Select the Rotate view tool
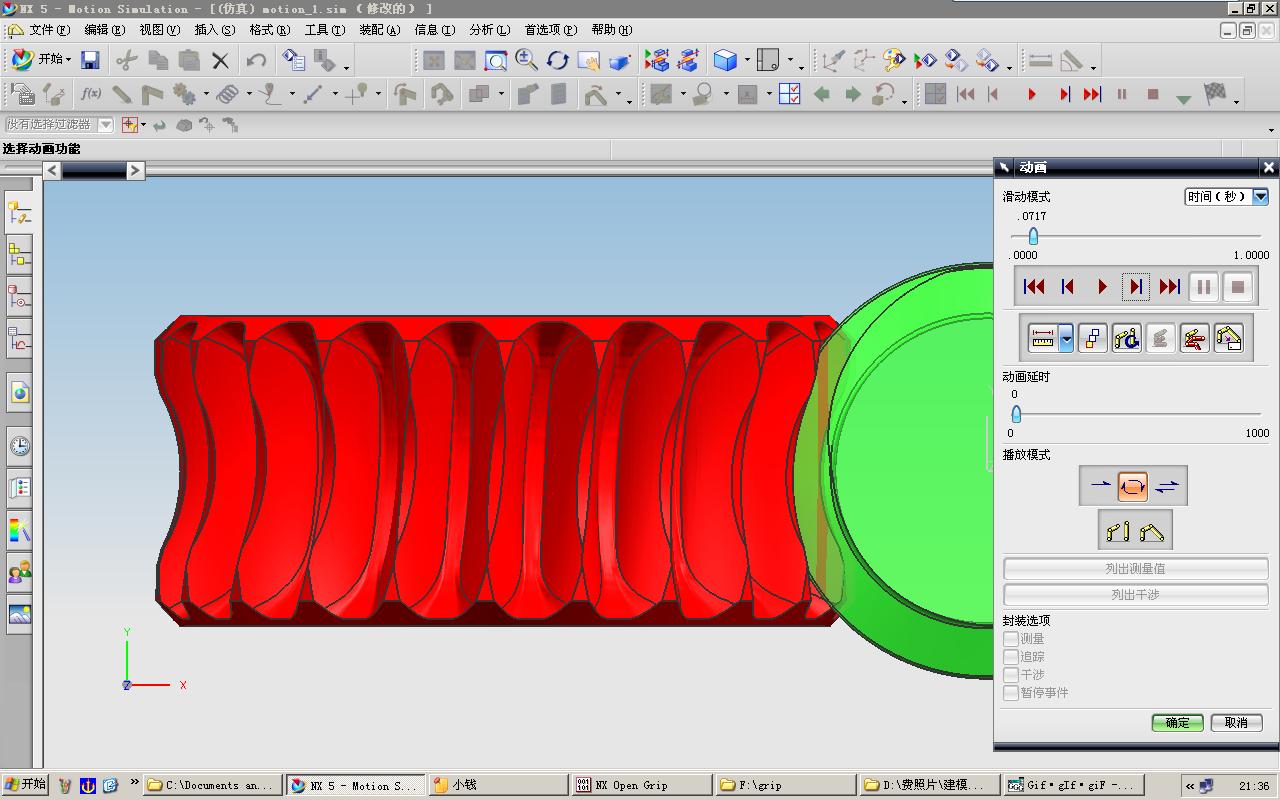This screenshot has height=800, width=1280. (x=557, y=60)
